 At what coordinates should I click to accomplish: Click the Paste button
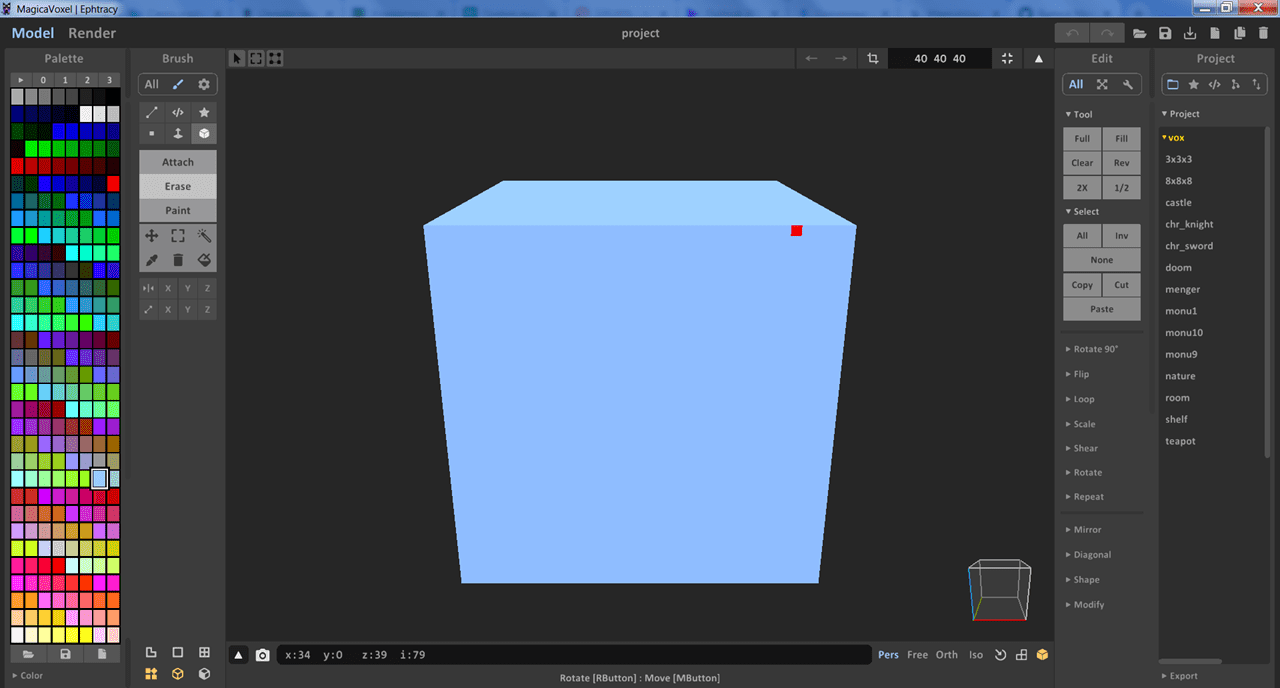pyautogui.click(x=1102, y=309)
